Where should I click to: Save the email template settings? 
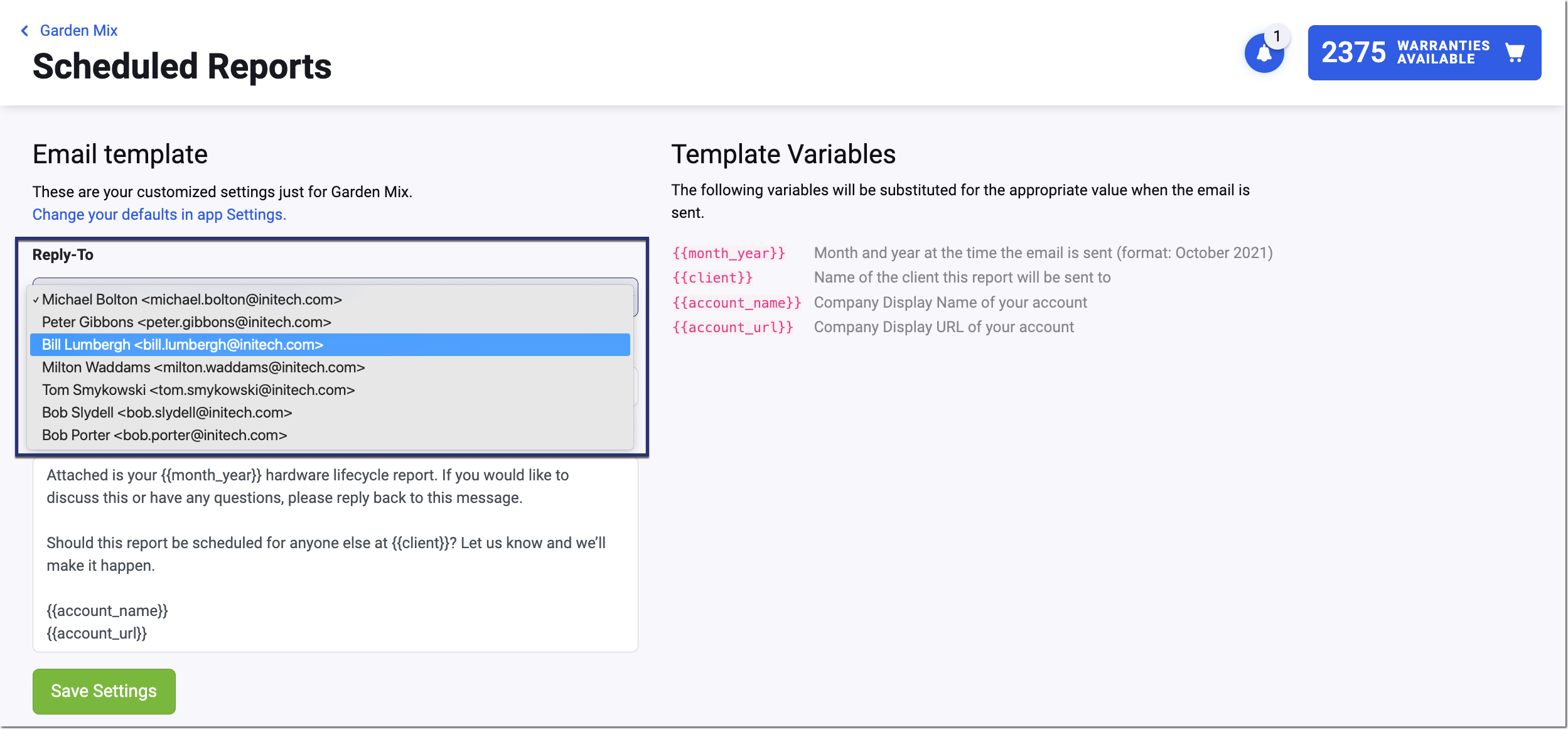pos(104,691)
